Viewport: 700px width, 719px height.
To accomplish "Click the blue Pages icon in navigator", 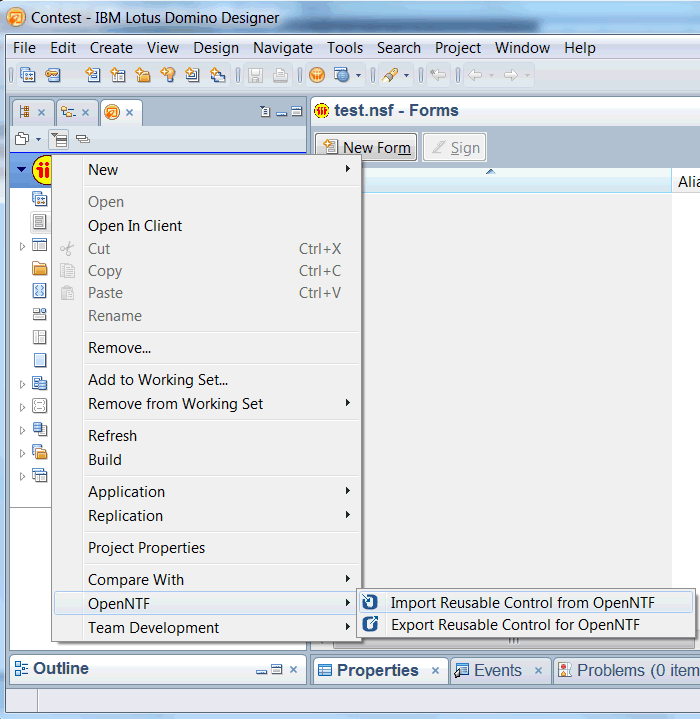I will 40,360.
